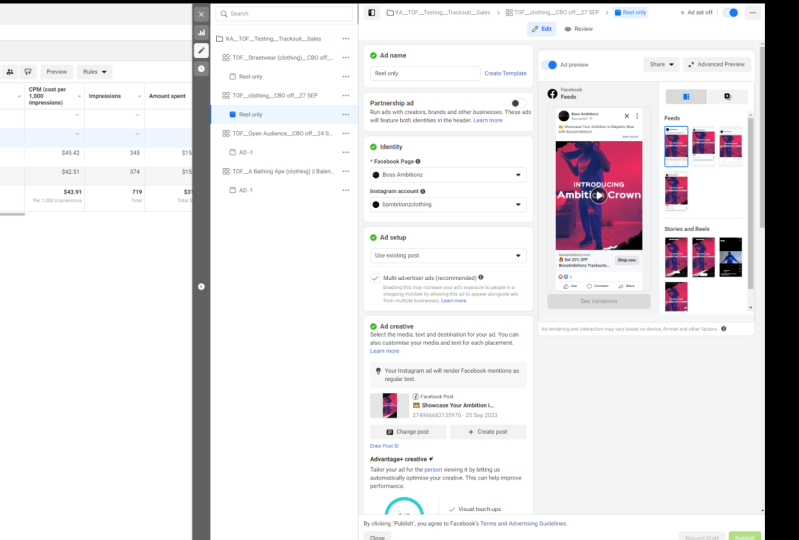Open options for TOF__clothing__CBO off ad set
This screenshot has width=799, height=540.
coord(346,95)
